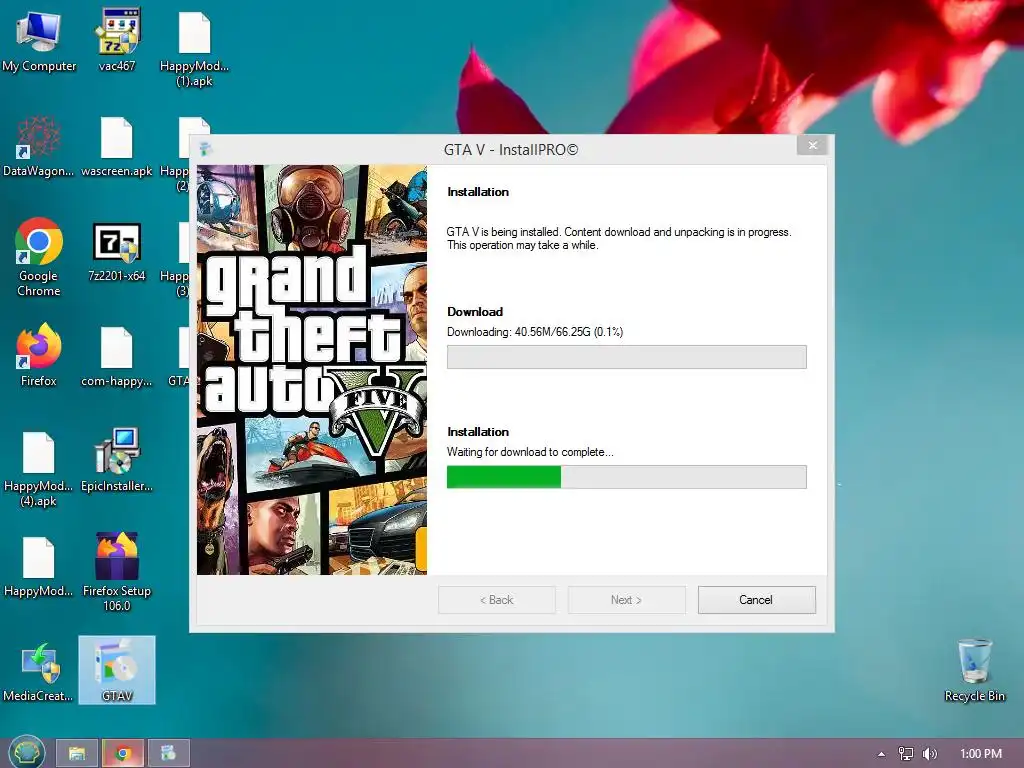The image size is (1024, 768).
Task: Select the GTAV desktop icon
Action: (x=117, y=670)
